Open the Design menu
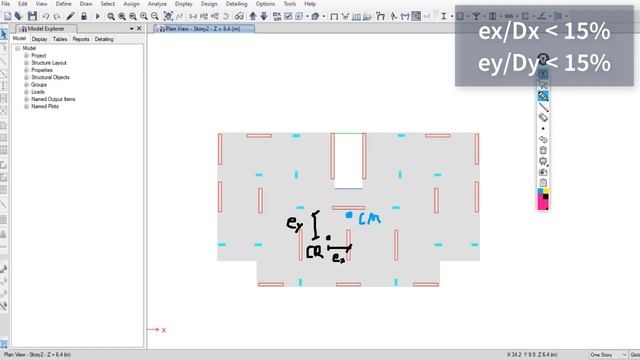Screen dimensions: 640x360 (x=209, y=4)
